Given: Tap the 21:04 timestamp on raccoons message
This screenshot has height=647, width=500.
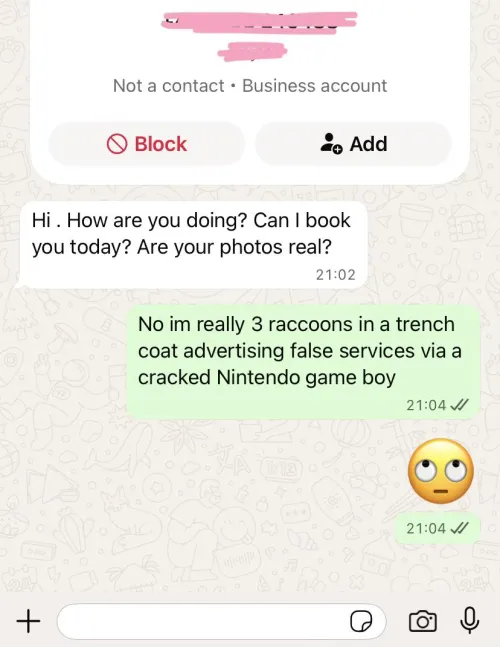Looking at the screenshot, I should click(x=426, y=405).
